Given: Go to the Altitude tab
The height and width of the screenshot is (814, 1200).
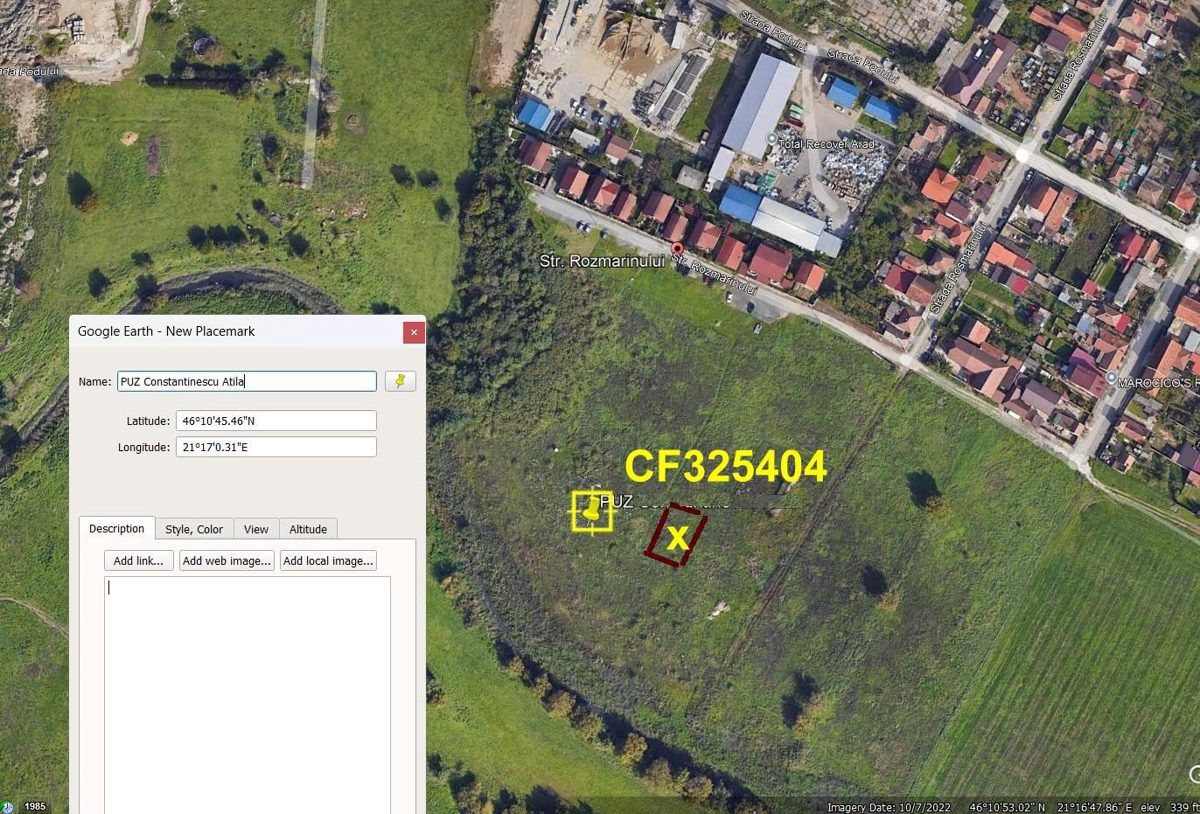Looking at the screenshot, I should click(x=308, y=529).
